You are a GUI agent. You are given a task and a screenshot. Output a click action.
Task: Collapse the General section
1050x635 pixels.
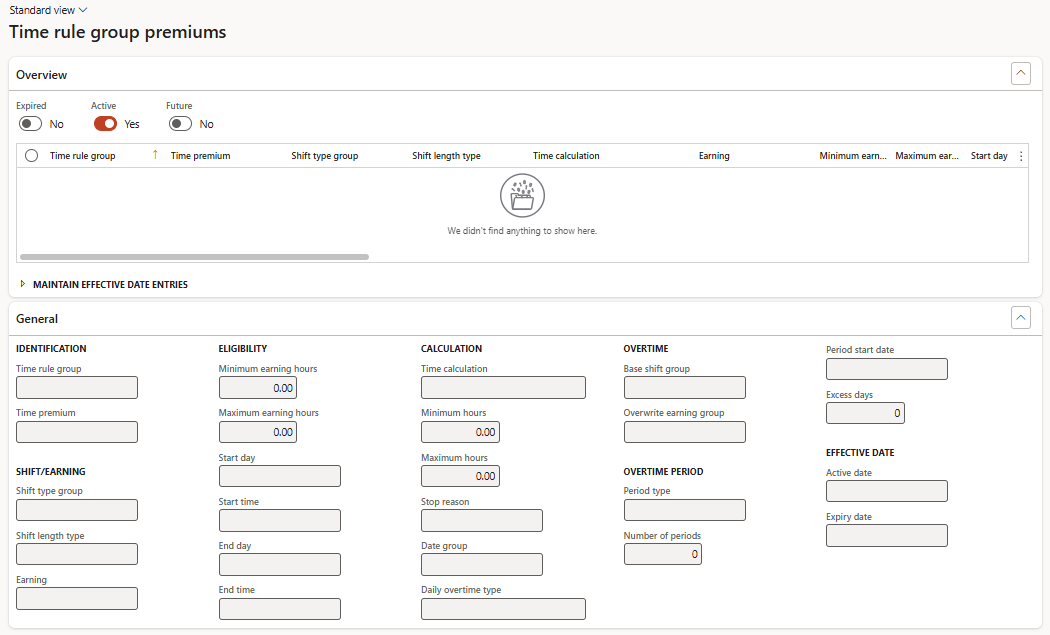tap(1021, 318)
